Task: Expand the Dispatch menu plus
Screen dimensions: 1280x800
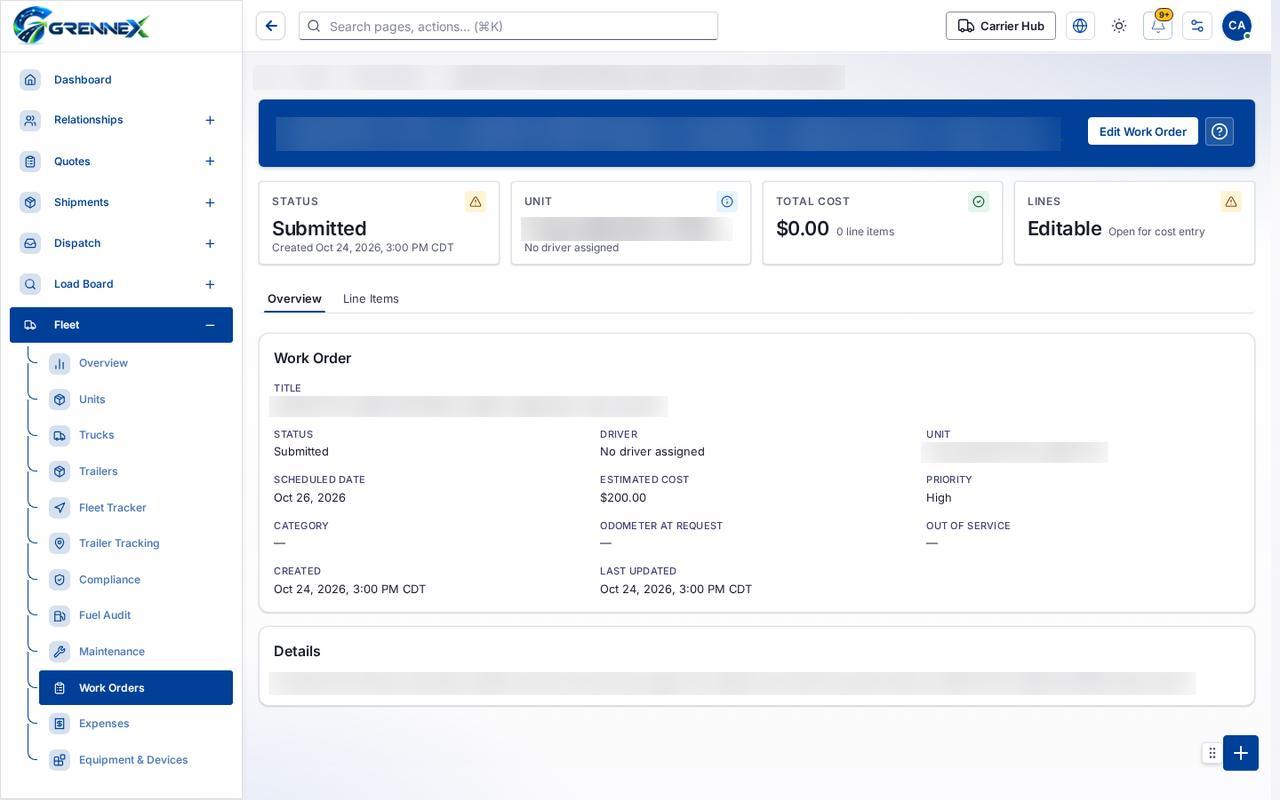Action: pos(210,243)
